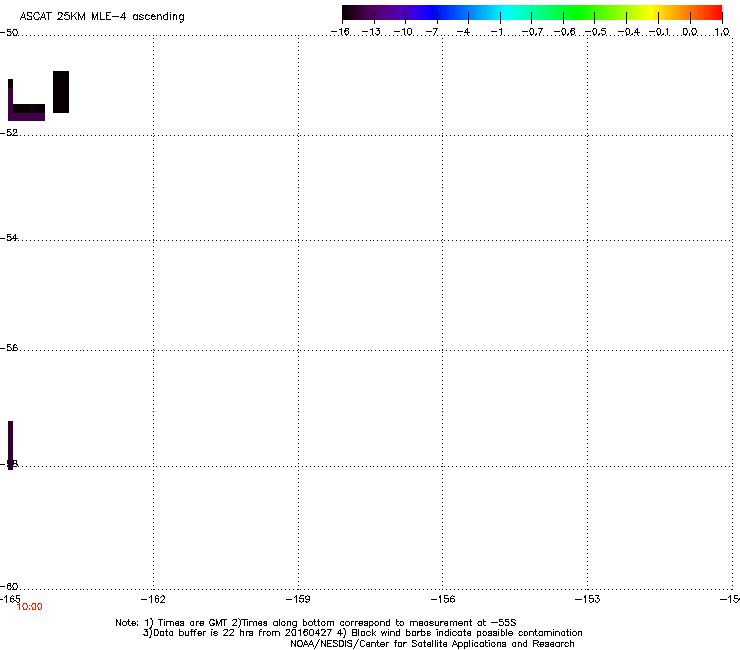This screenshot has height=650, width=740.
Task: Click the colorbar label '-13'
Action: [371, 32]
